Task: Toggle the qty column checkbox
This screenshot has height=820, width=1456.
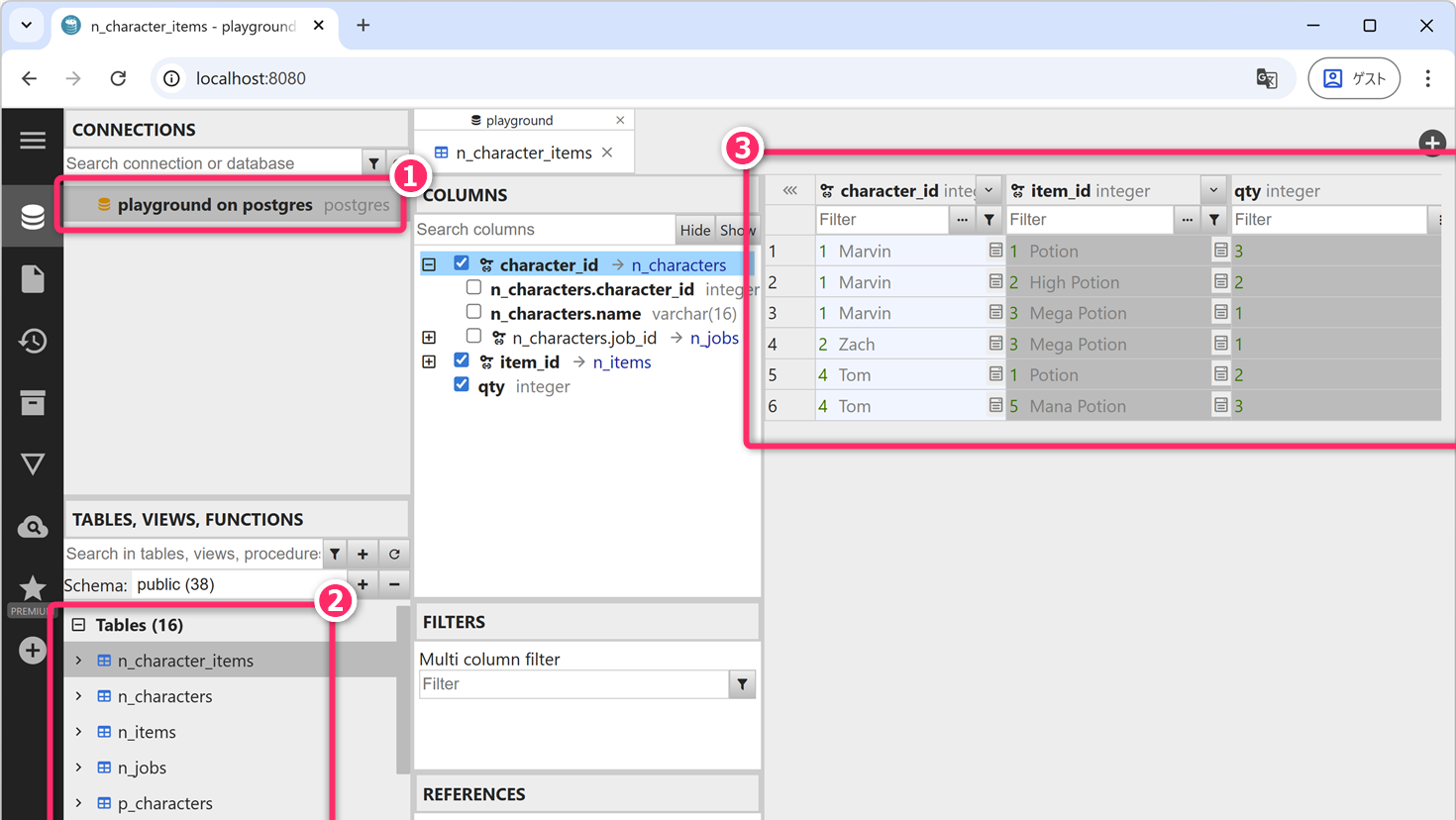Action: pyautogui.click(x=462, y=384)
